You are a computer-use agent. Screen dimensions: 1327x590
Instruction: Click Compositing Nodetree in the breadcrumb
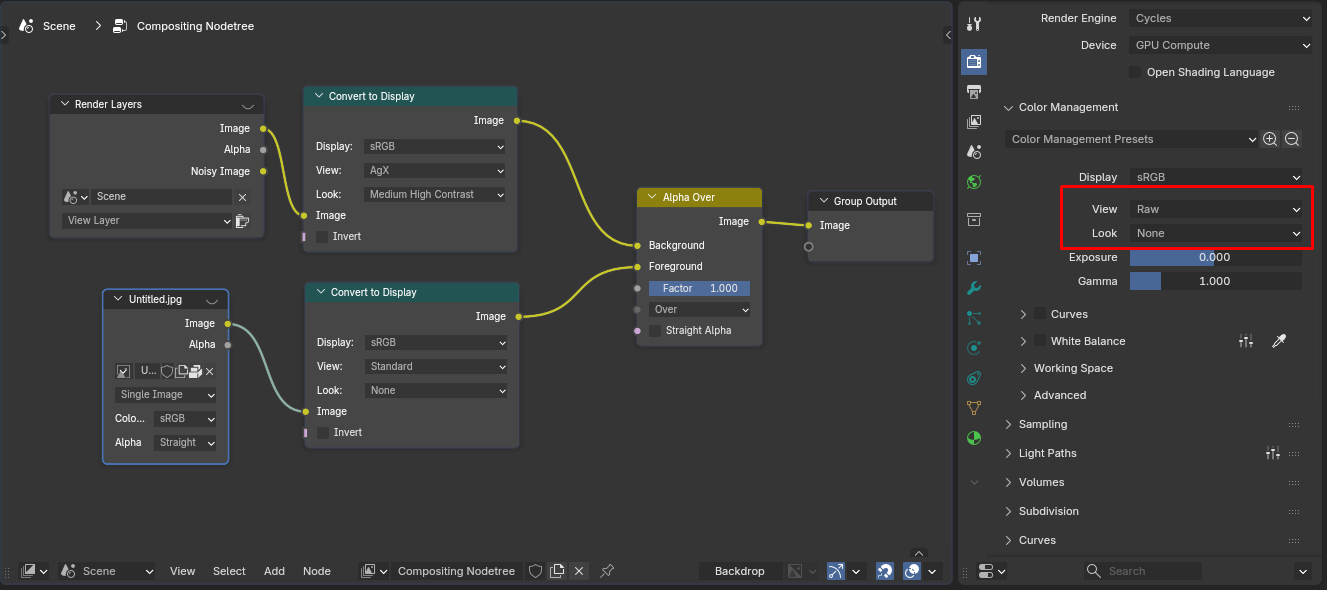coord(195,26)
